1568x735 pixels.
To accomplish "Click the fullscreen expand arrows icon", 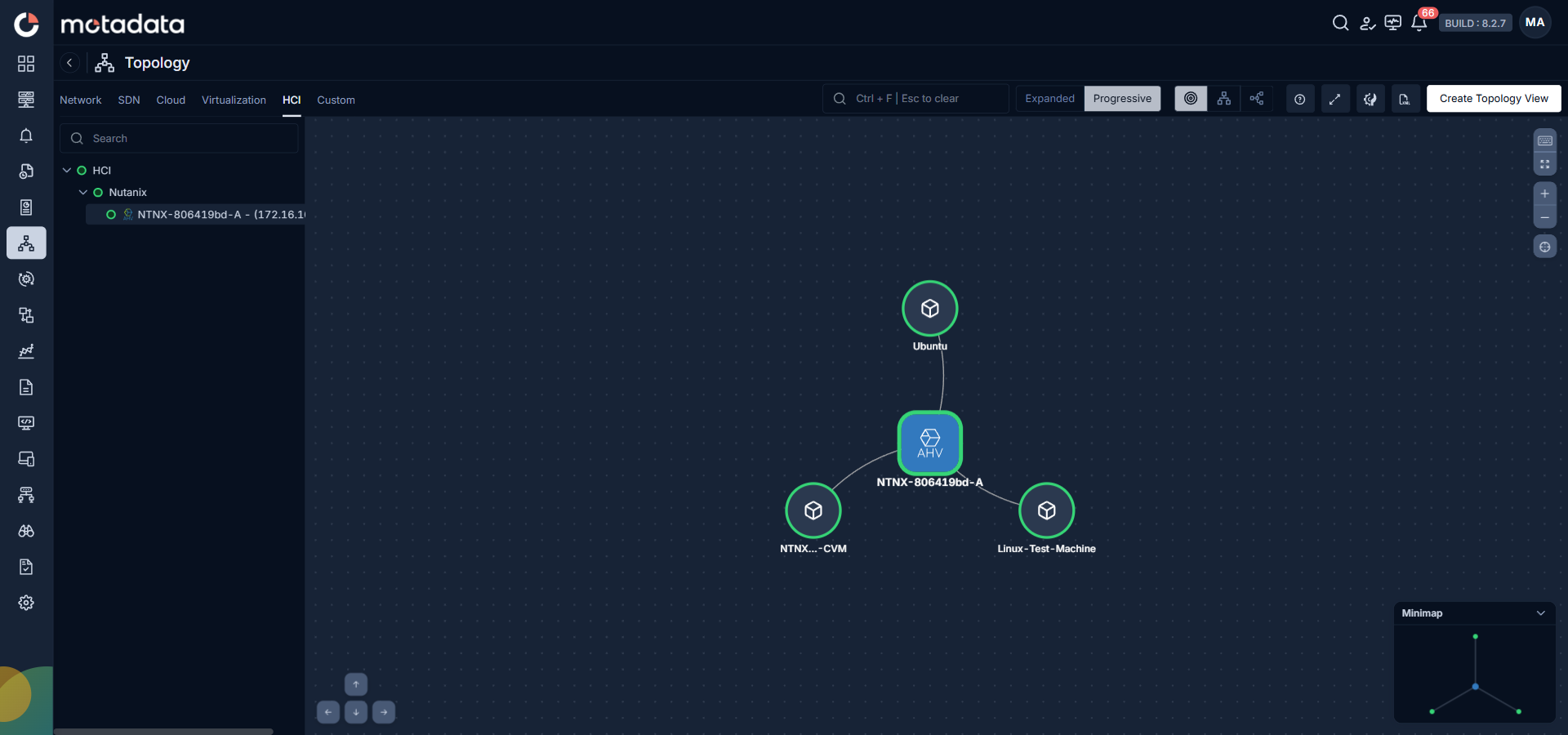I will [1335, 99].
